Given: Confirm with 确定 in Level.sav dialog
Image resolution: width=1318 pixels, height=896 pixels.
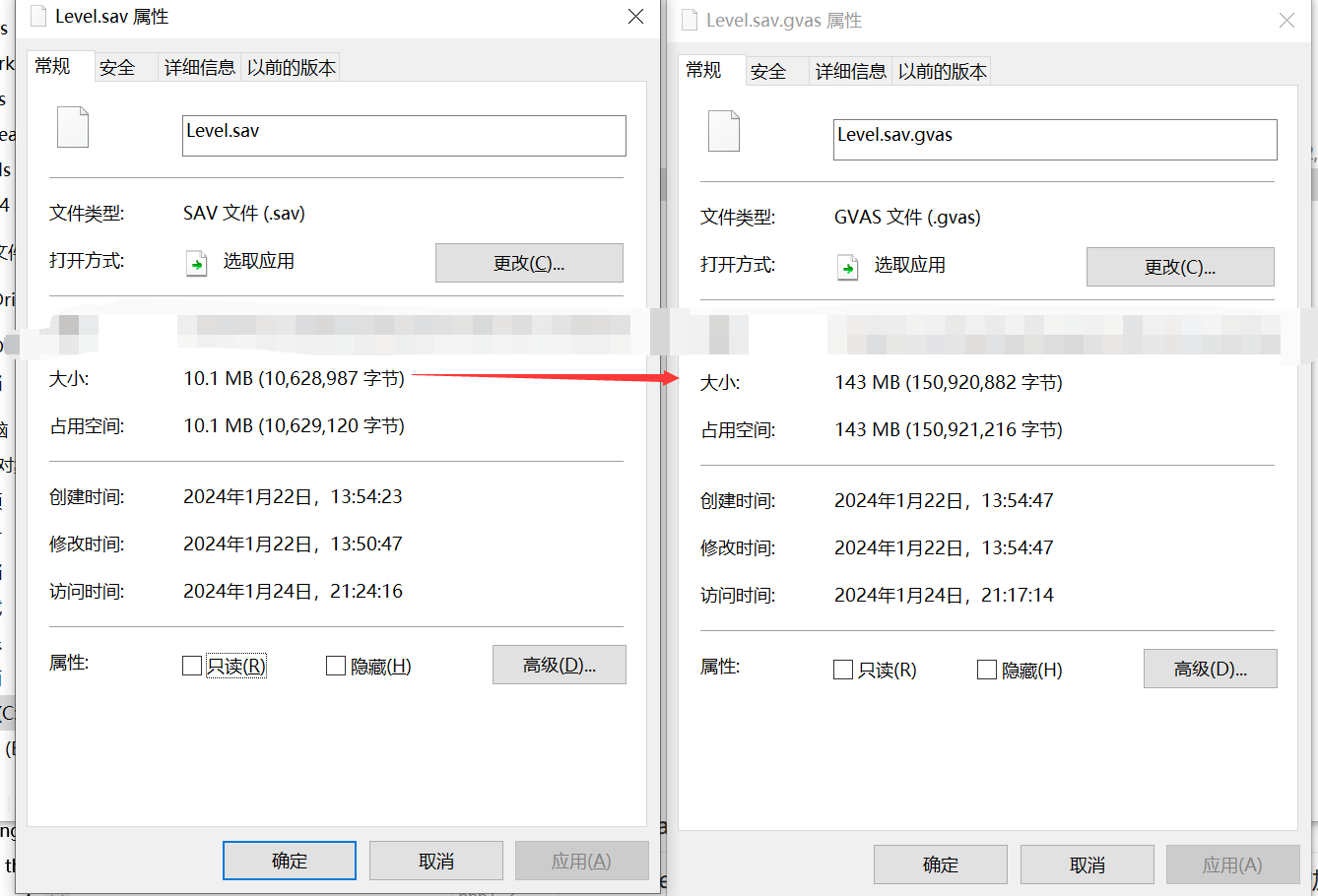Looking at the screenshot, I should tap(290, 861).
